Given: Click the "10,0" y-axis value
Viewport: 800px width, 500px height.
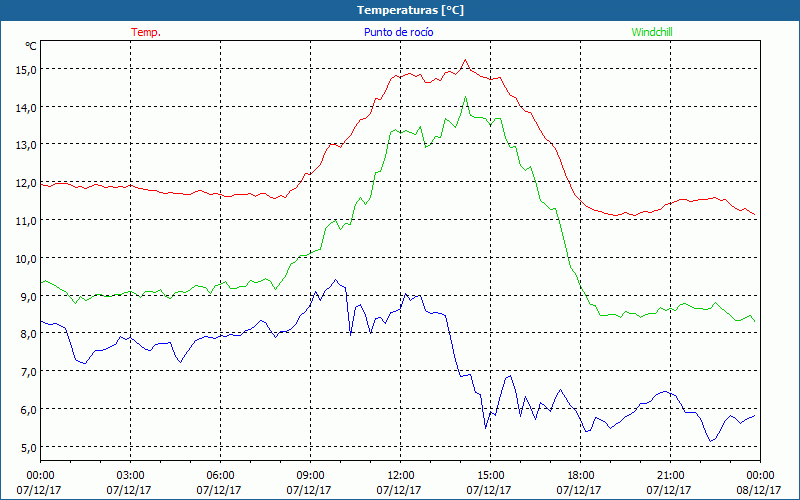Looking at the screenshot, I should pos(26,259).
